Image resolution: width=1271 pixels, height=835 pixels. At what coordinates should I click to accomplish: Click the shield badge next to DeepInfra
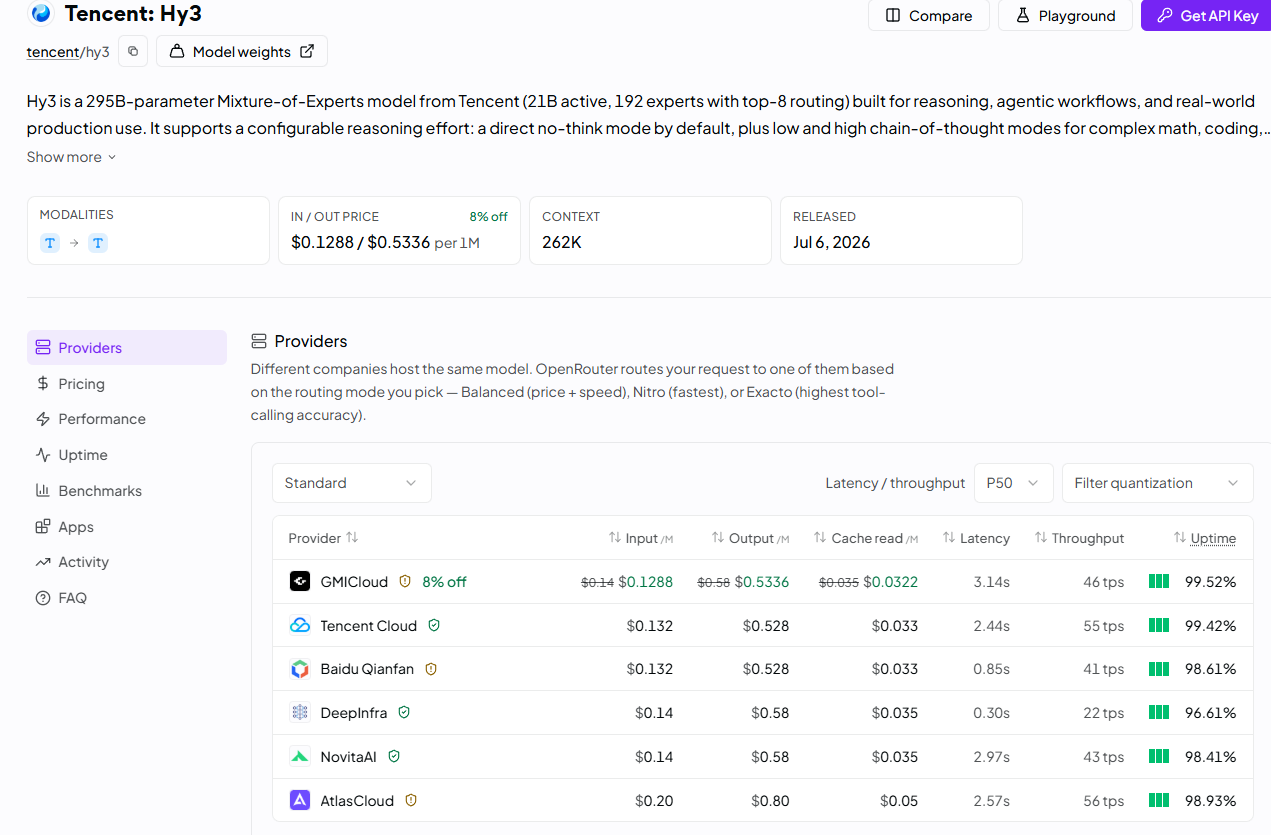[x=404, y=713]
